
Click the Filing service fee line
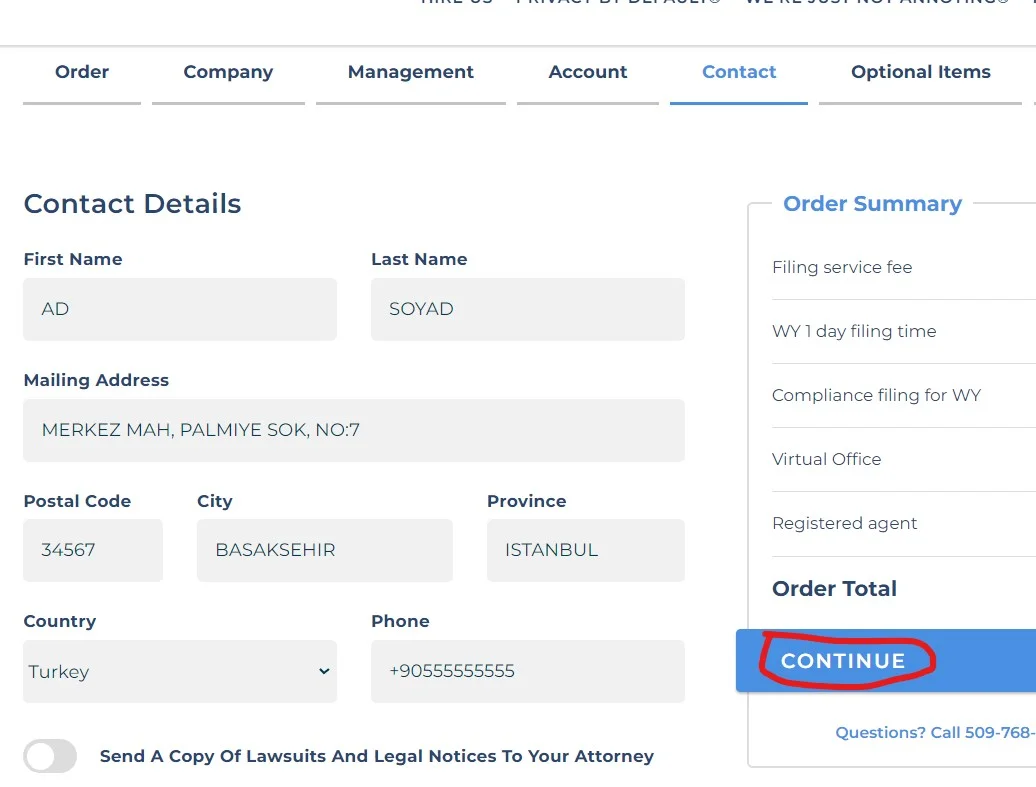[842, 267]
